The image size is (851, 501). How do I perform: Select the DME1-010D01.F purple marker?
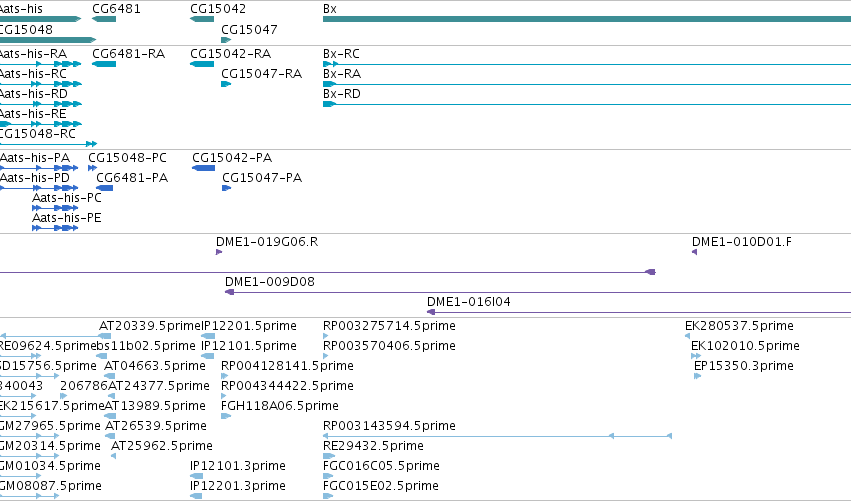coord(695,252)
